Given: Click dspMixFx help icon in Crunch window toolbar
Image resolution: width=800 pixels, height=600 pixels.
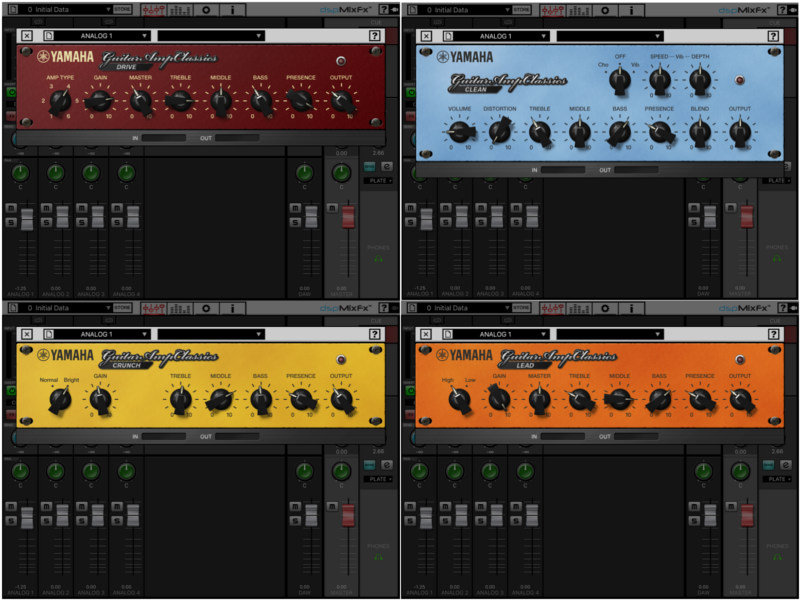Looking at the screenshot, I should (x=384, y=308).
